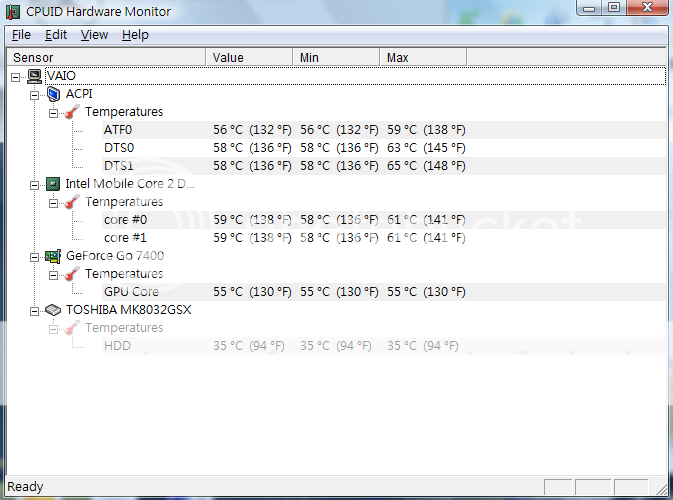Open the Help menu

(x=135, y=35)
